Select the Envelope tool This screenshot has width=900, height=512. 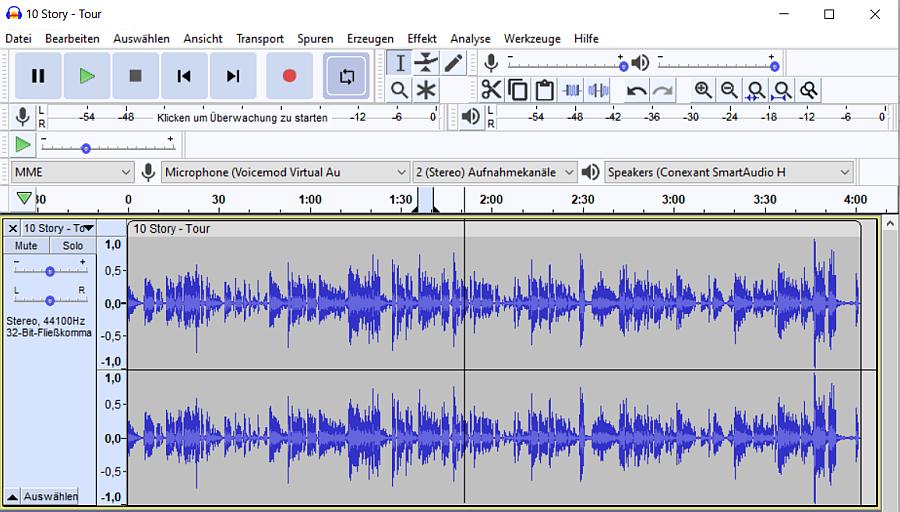[x=426, y=63]
